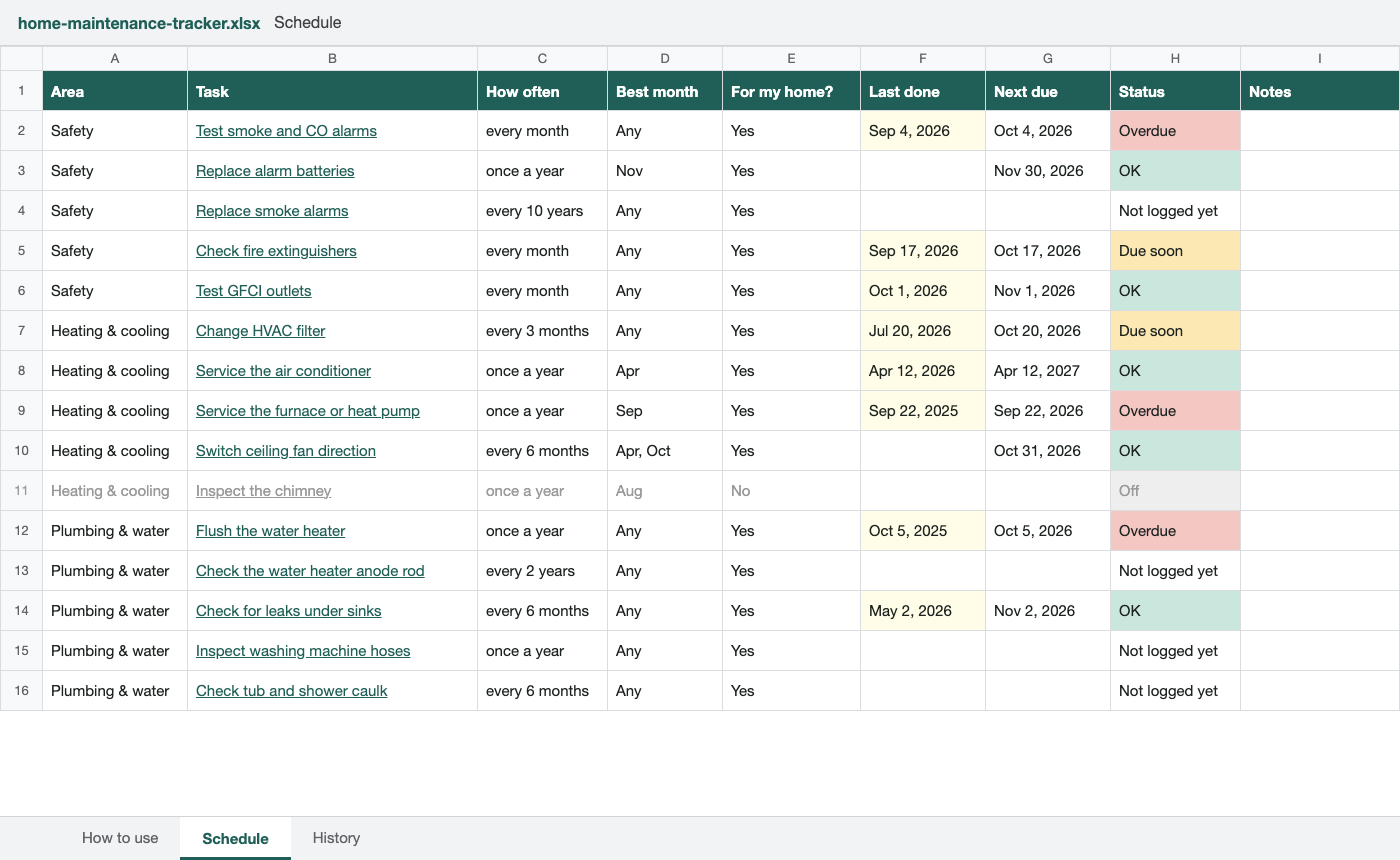Select column F header

point(923,58)
